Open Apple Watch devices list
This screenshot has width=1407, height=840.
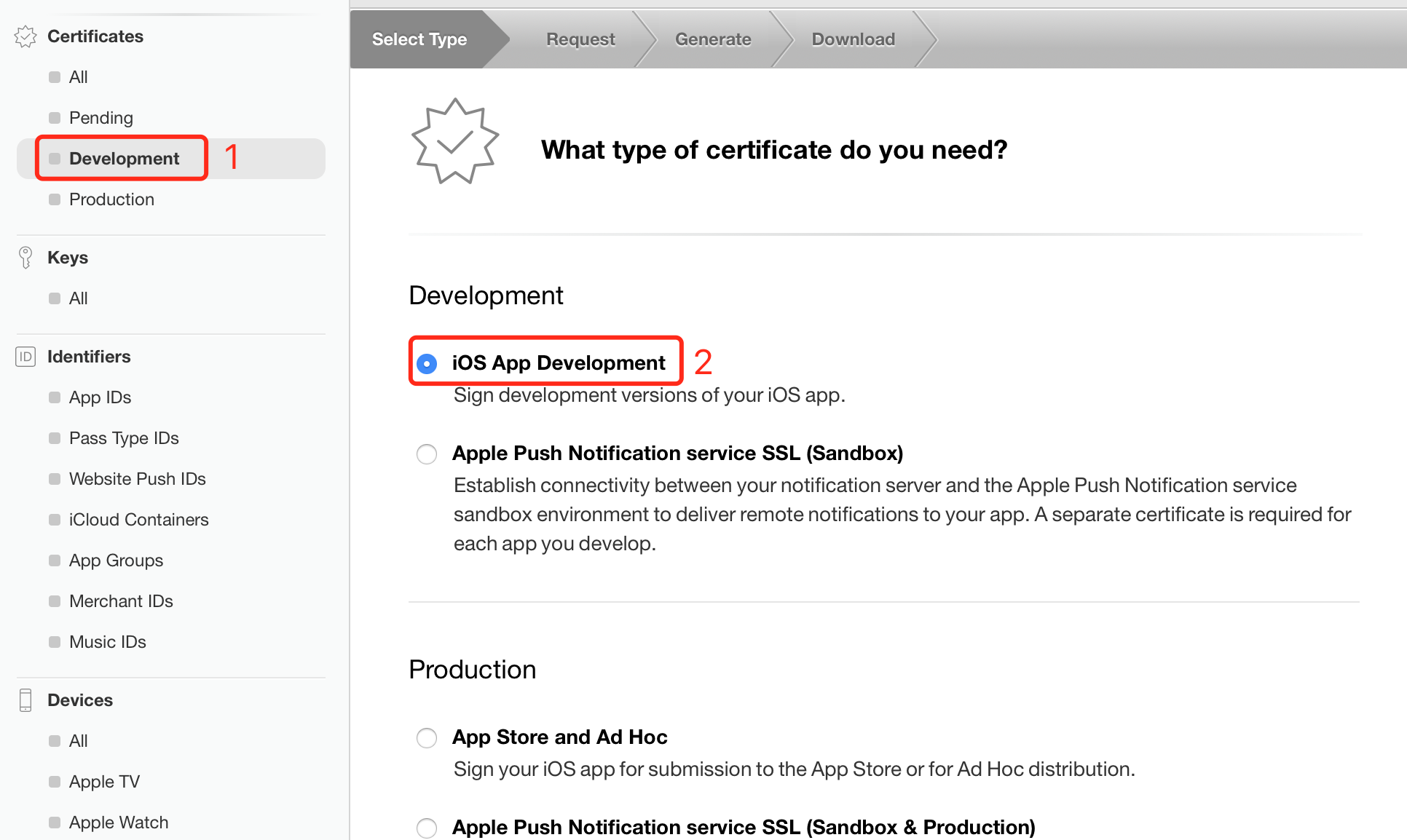[119, 823]
